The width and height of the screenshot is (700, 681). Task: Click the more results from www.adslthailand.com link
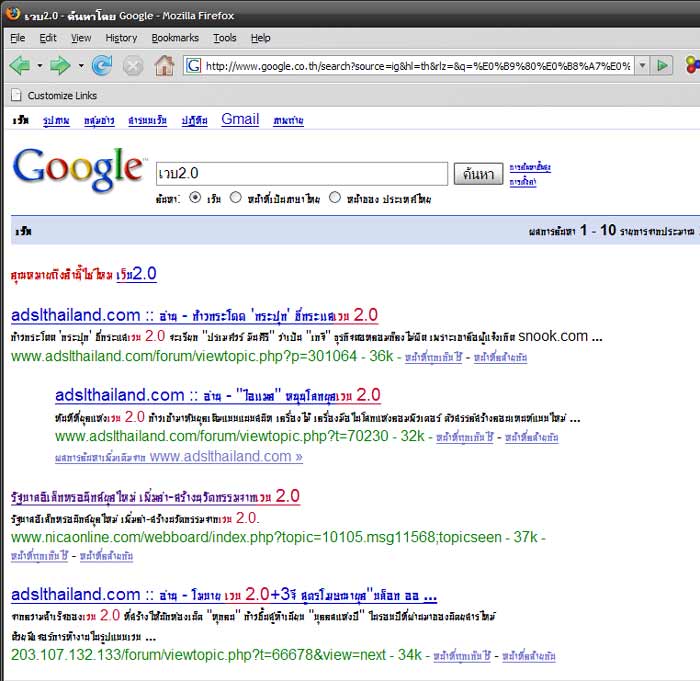pos(179,456)
